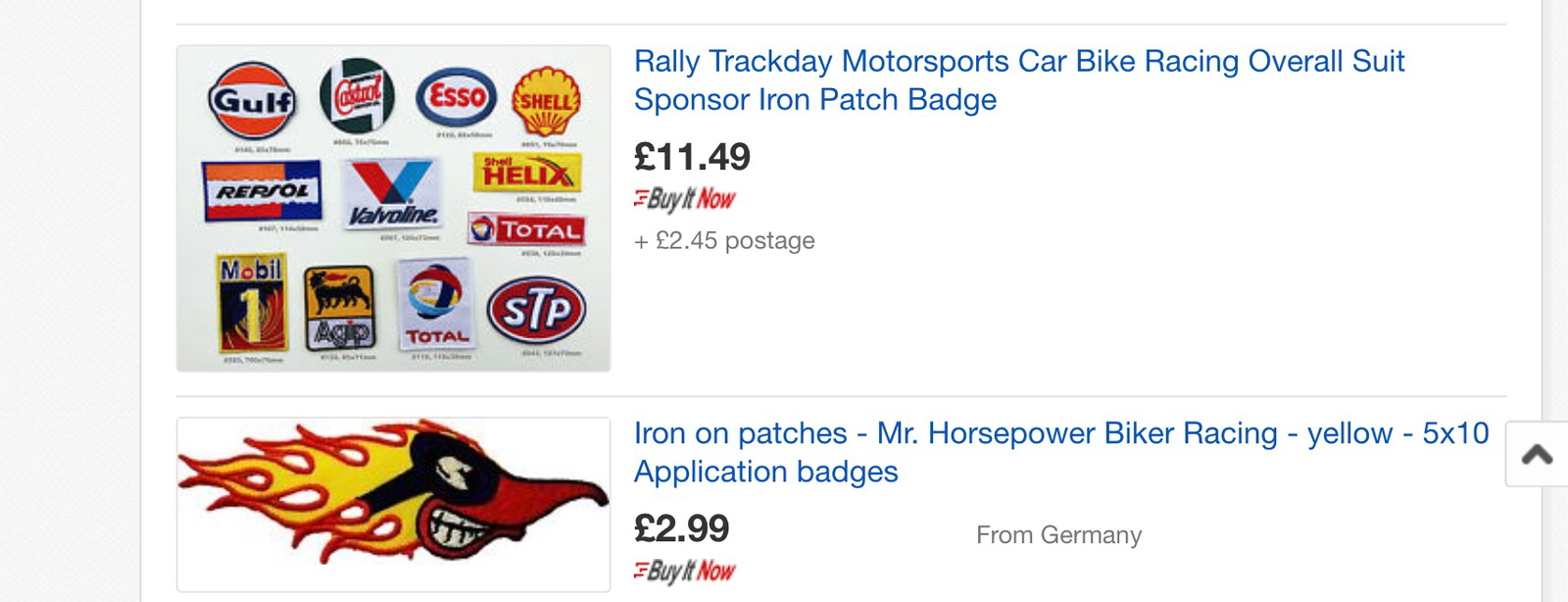
Task: Click the £2.99 price text
Action: pos(681,529)
